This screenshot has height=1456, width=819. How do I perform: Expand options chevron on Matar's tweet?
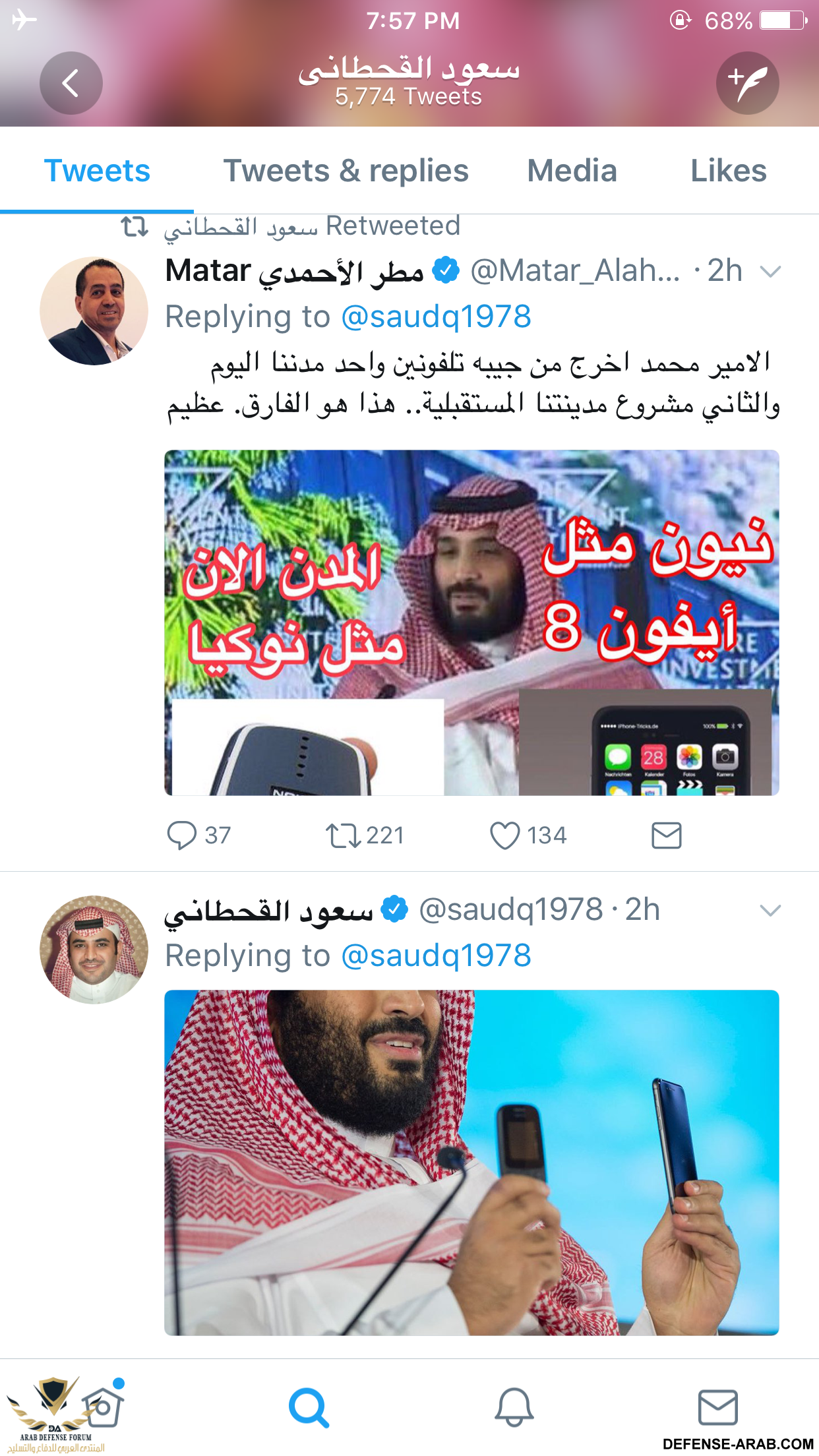point(770,271)
